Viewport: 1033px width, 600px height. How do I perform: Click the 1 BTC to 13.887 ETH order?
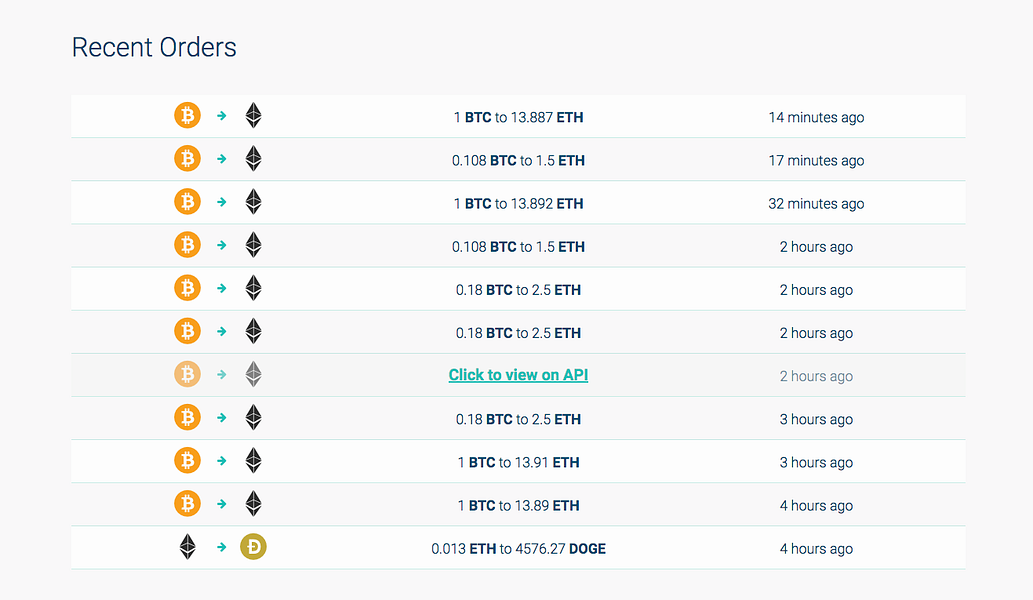[517, 117]
